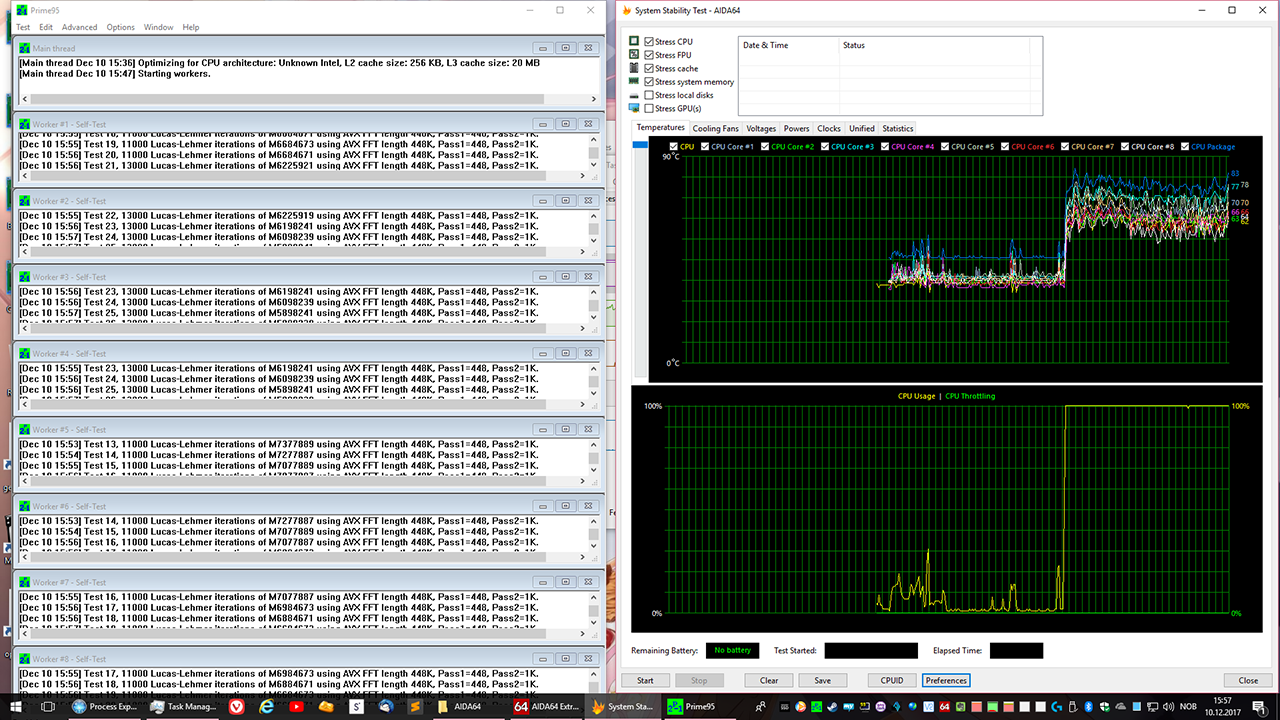The height and width of the screenshot is (720, 1280).
Task: Click the RAM stick icon beside Stress system memory
Action: click(634, 81)
